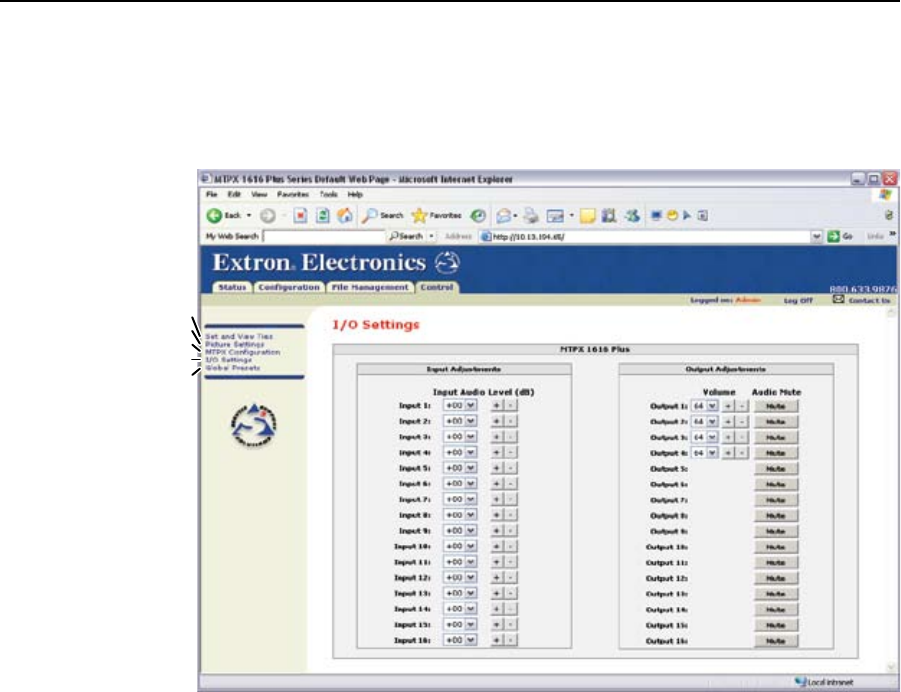Mute Output 2 audio
The height and width of the screenshot is (692, 901).
click(775, 422)
